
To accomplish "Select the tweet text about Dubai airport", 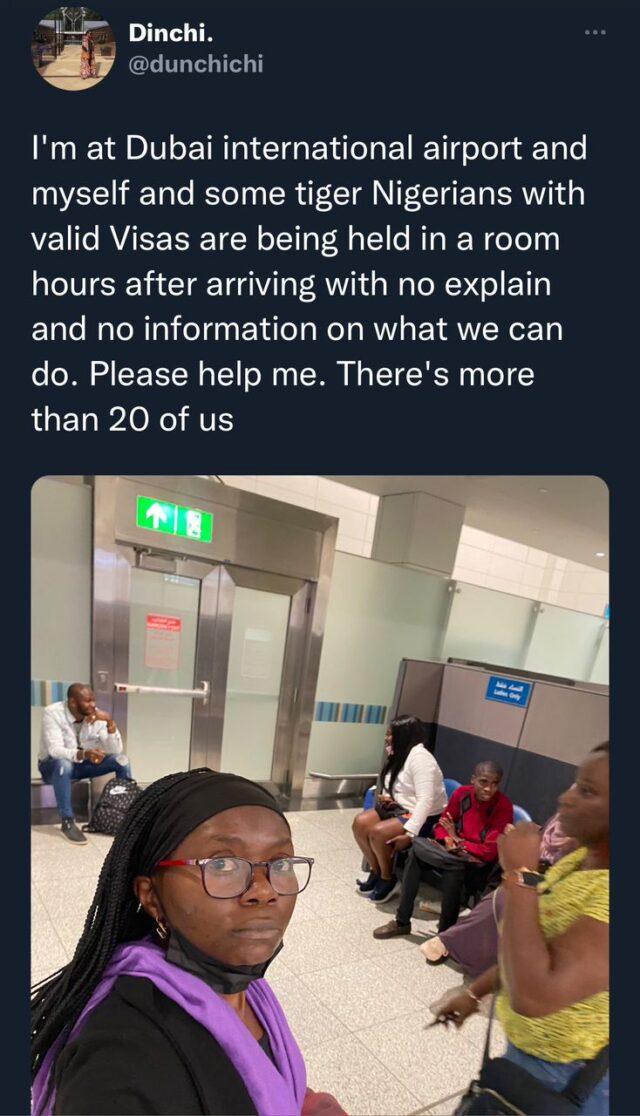I will (x=310, y=283).
